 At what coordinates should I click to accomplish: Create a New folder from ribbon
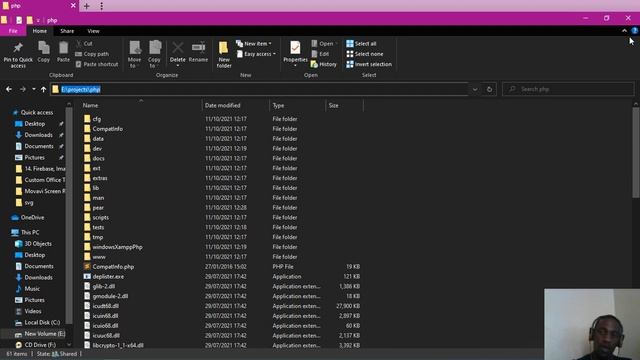[224, 54]
